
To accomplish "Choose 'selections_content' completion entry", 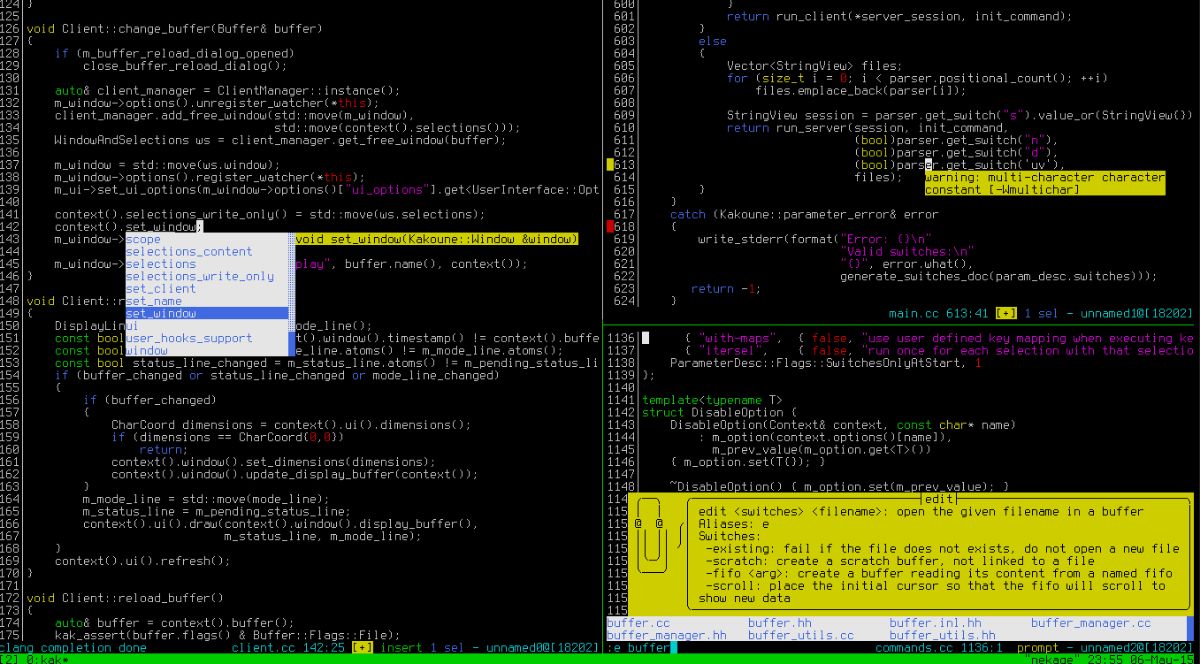I will (206, 251).
